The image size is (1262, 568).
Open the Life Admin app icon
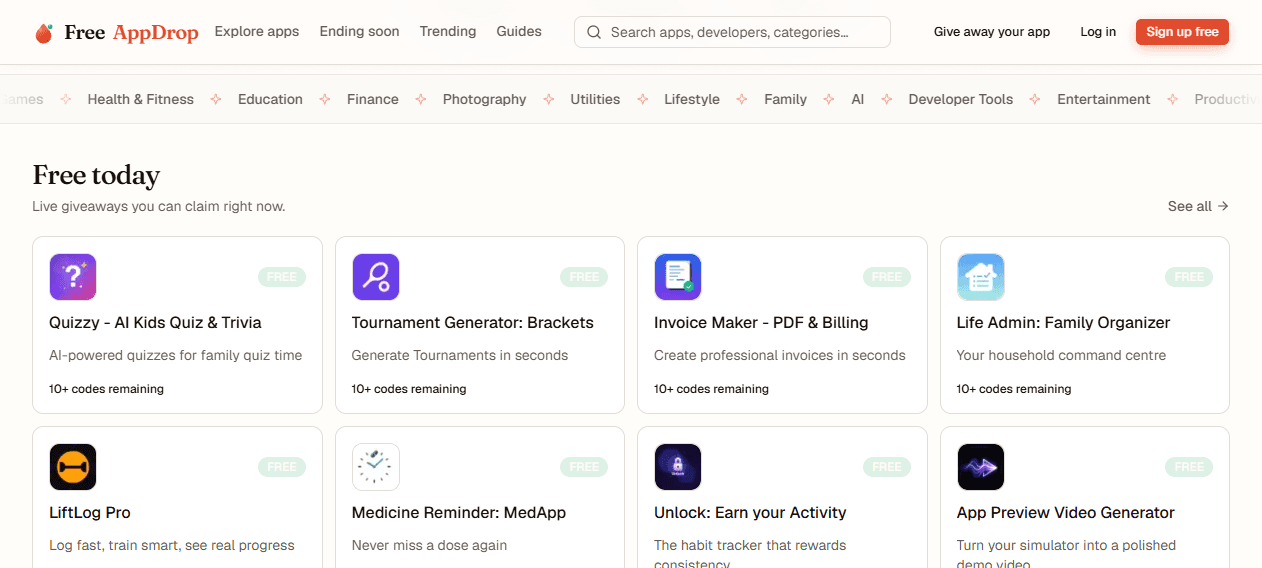[x=981, y=277]
